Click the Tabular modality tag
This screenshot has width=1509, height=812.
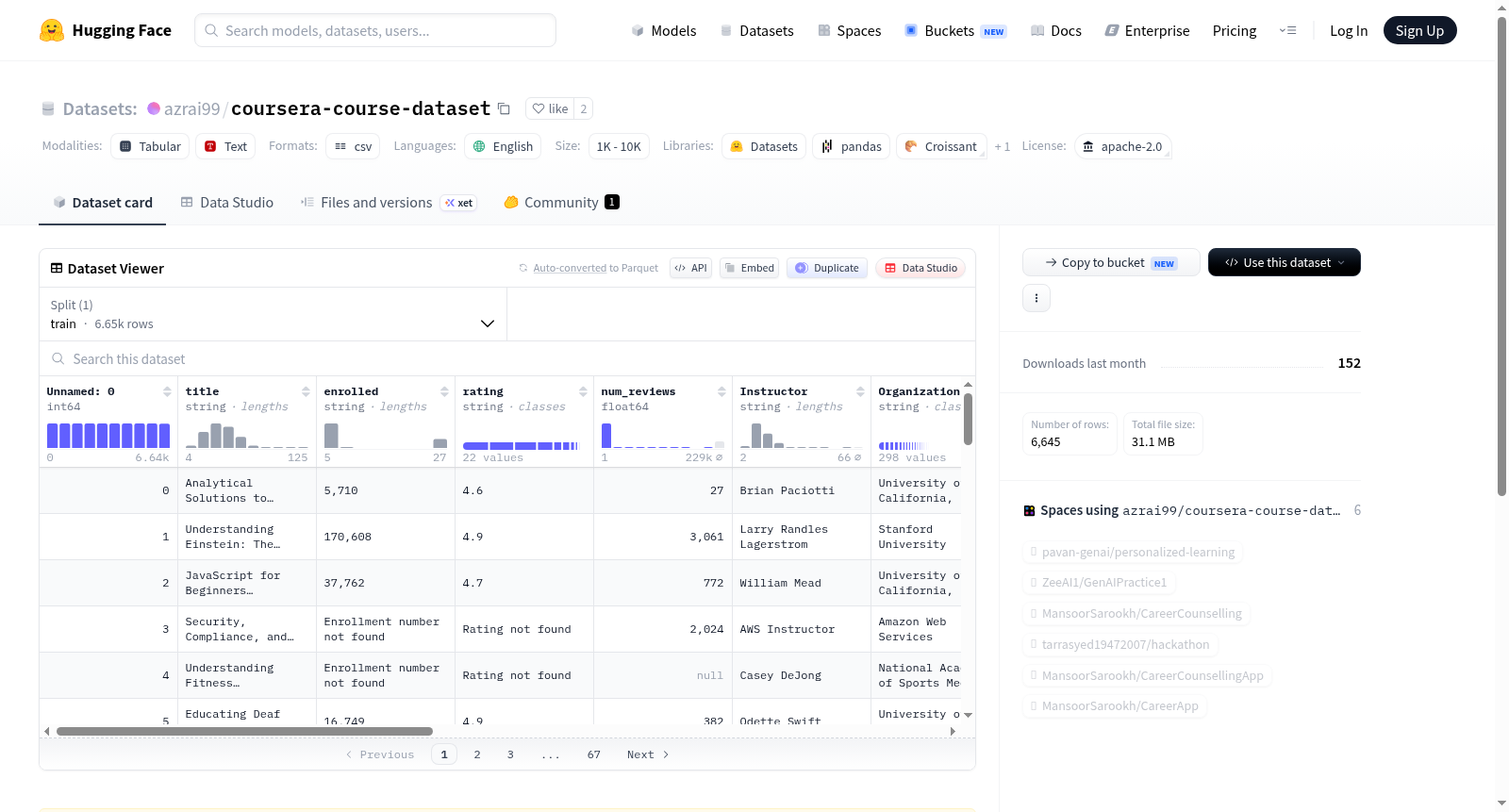point(150,146)
